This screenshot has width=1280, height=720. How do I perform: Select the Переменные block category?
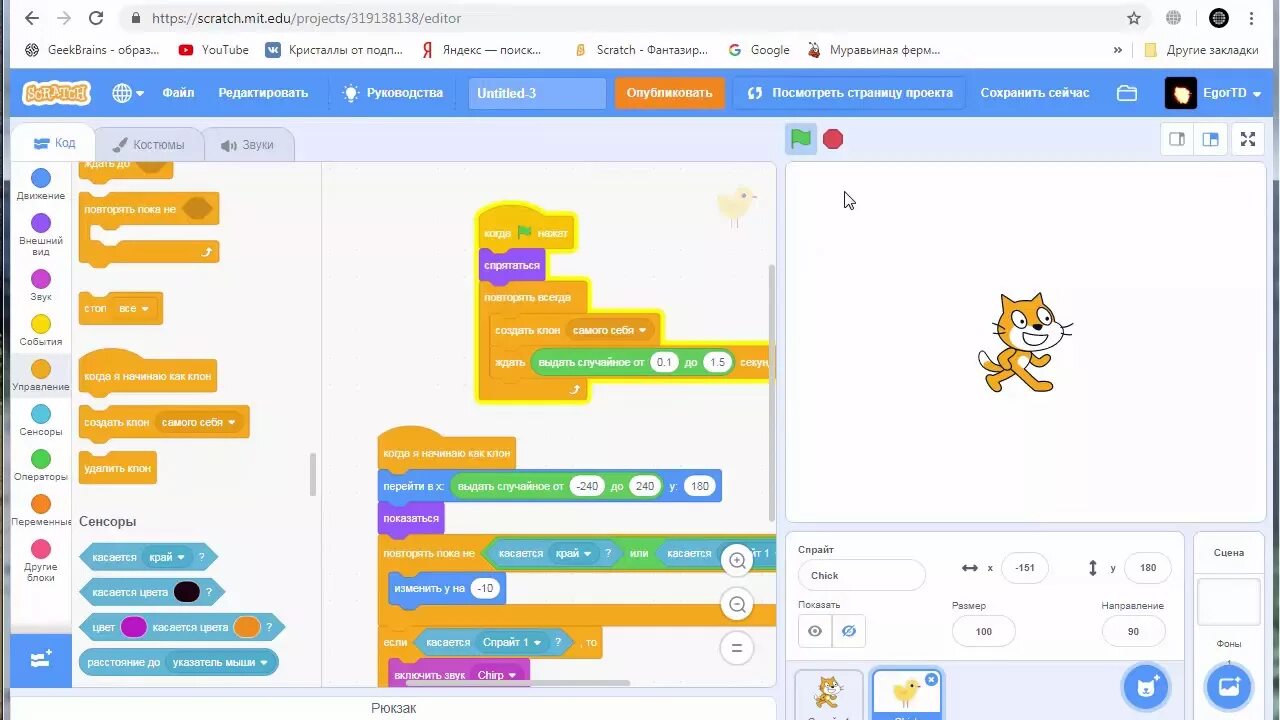click(x=41, y=511)
